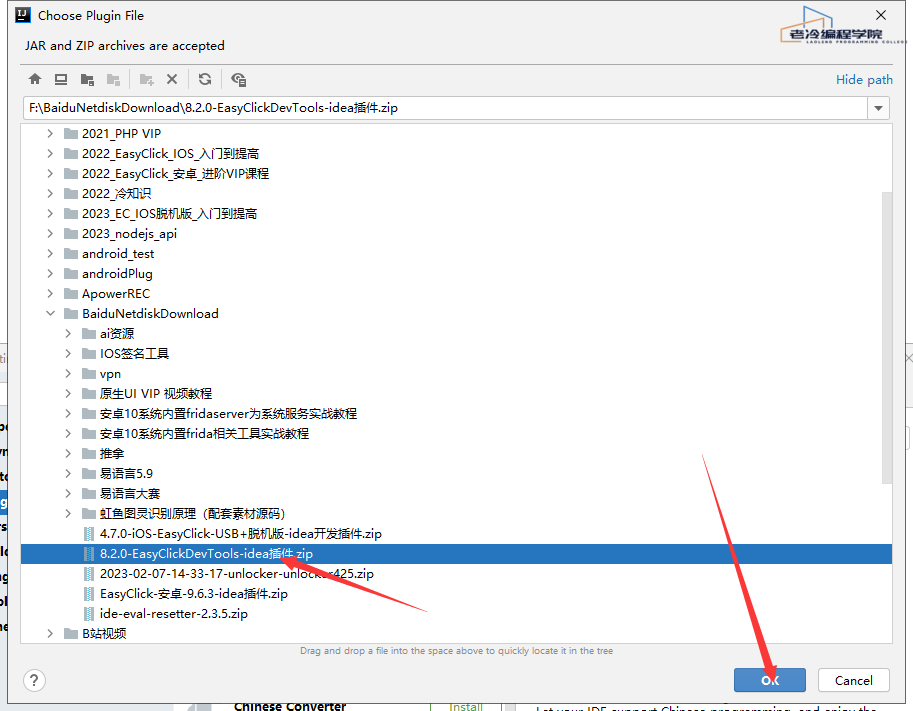
Task: Click the folder icon beside vpn
Action: tap(89, 373)
